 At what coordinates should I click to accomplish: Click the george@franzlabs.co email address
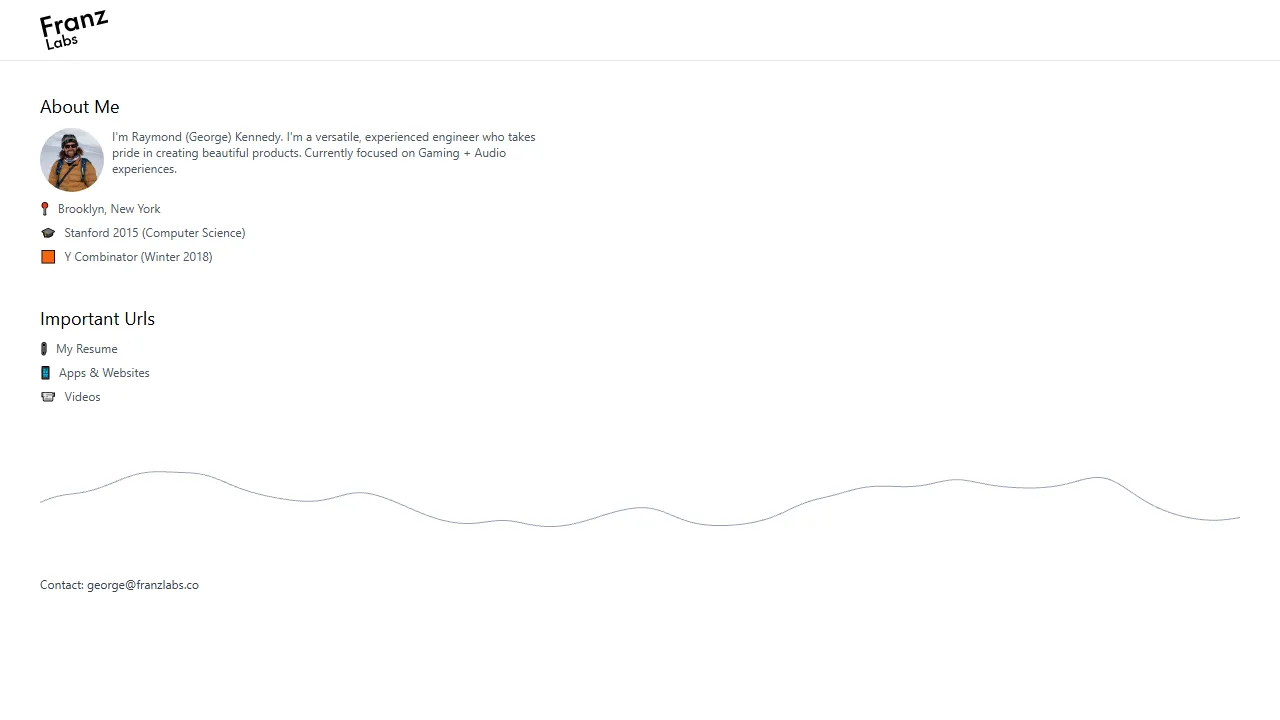[142, 585]
